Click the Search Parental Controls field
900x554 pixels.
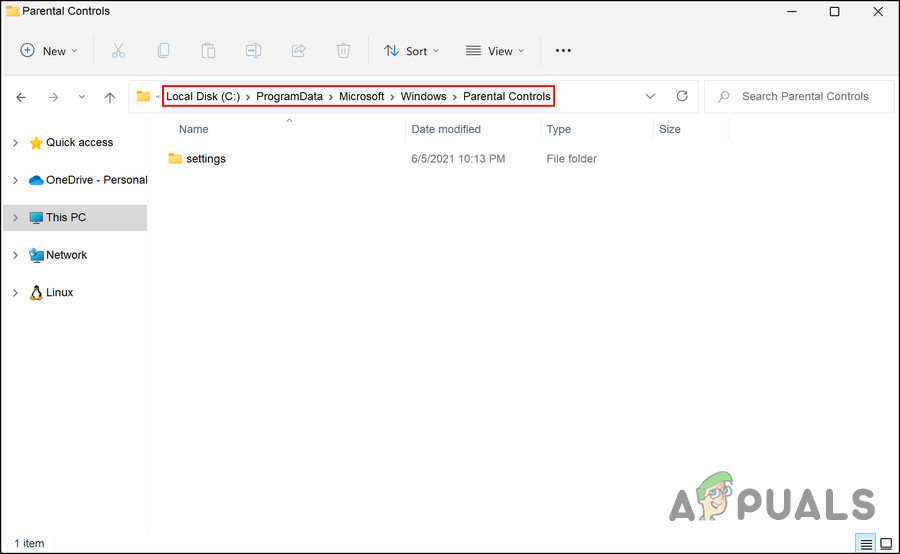(799, 96)
